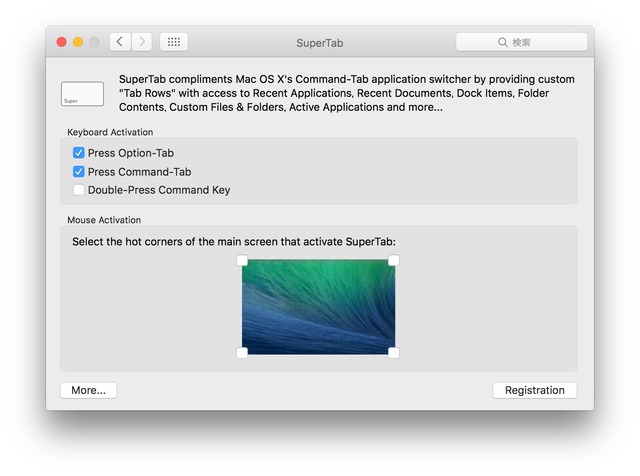
Task: Click the 'Select the hot corners' instruction text
Action: pyautogui.click(x=234, y=242)
